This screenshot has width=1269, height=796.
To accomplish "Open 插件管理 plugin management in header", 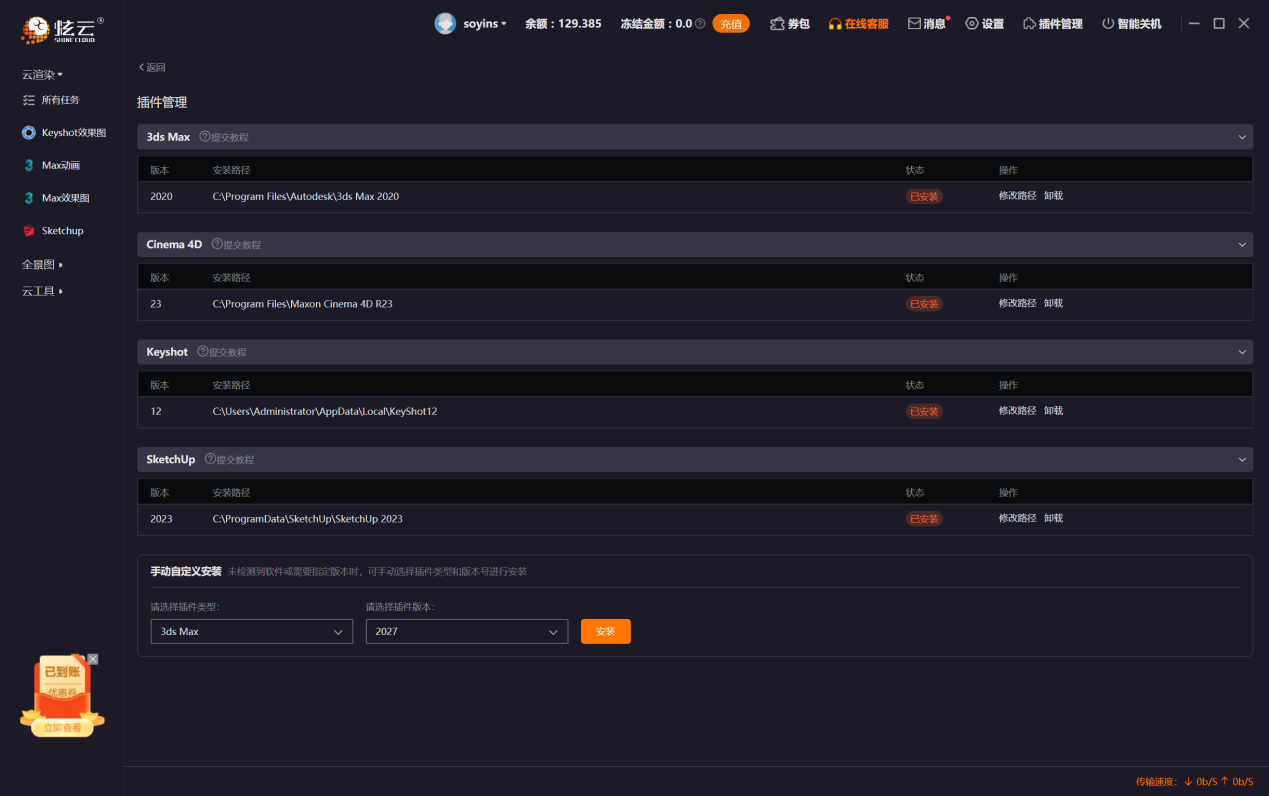I will [1053, 23].
